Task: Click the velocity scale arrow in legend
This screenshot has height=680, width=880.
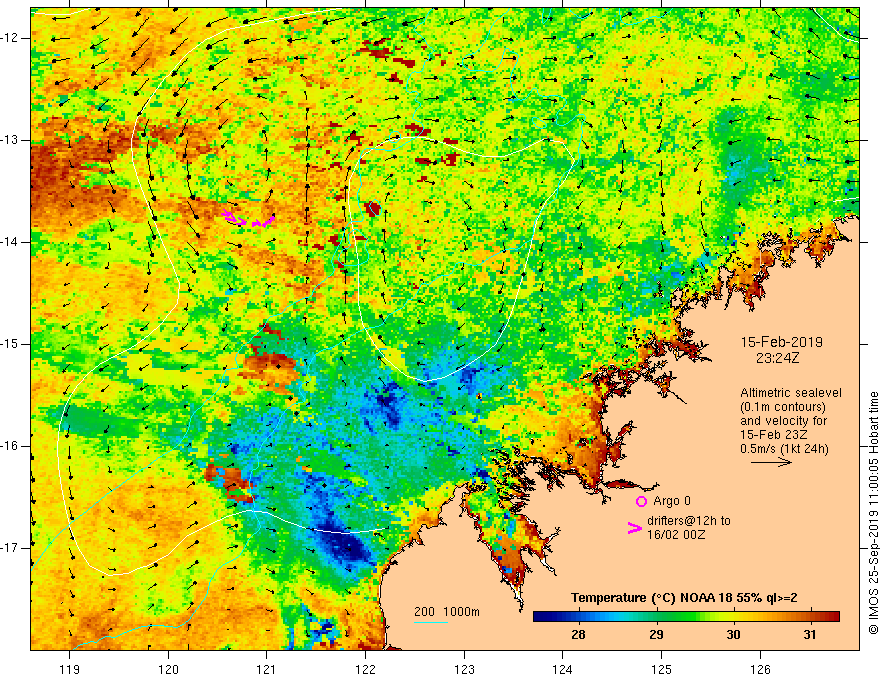Action: click(771, 463)
